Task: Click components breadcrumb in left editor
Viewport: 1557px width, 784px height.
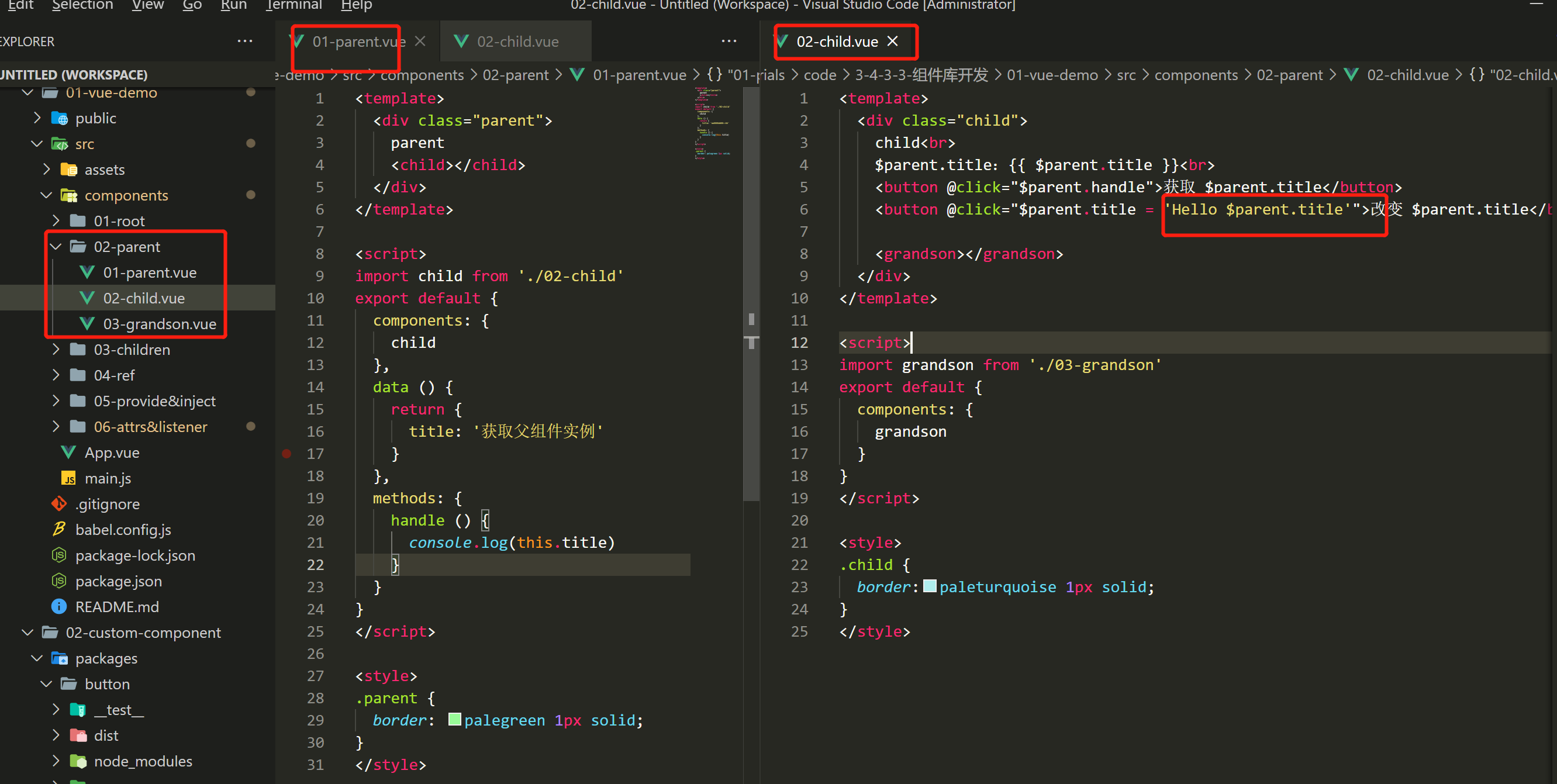Action: click(422, 75)
